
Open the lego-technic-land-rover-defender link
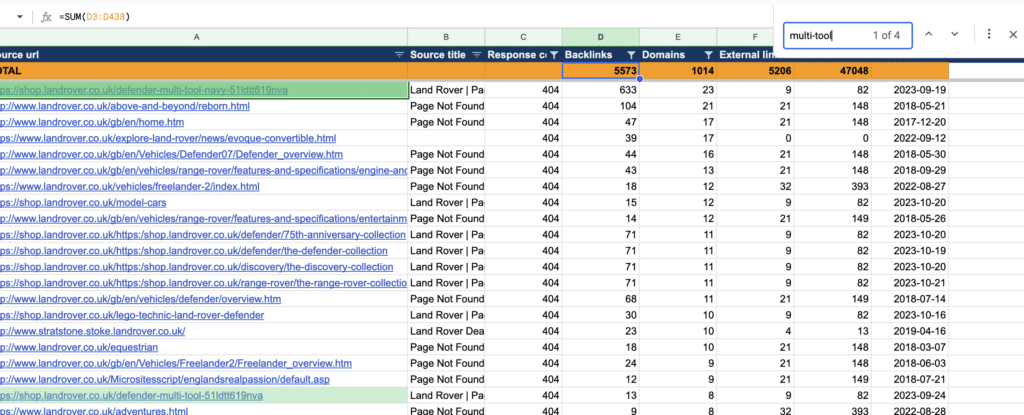point(132,315)
